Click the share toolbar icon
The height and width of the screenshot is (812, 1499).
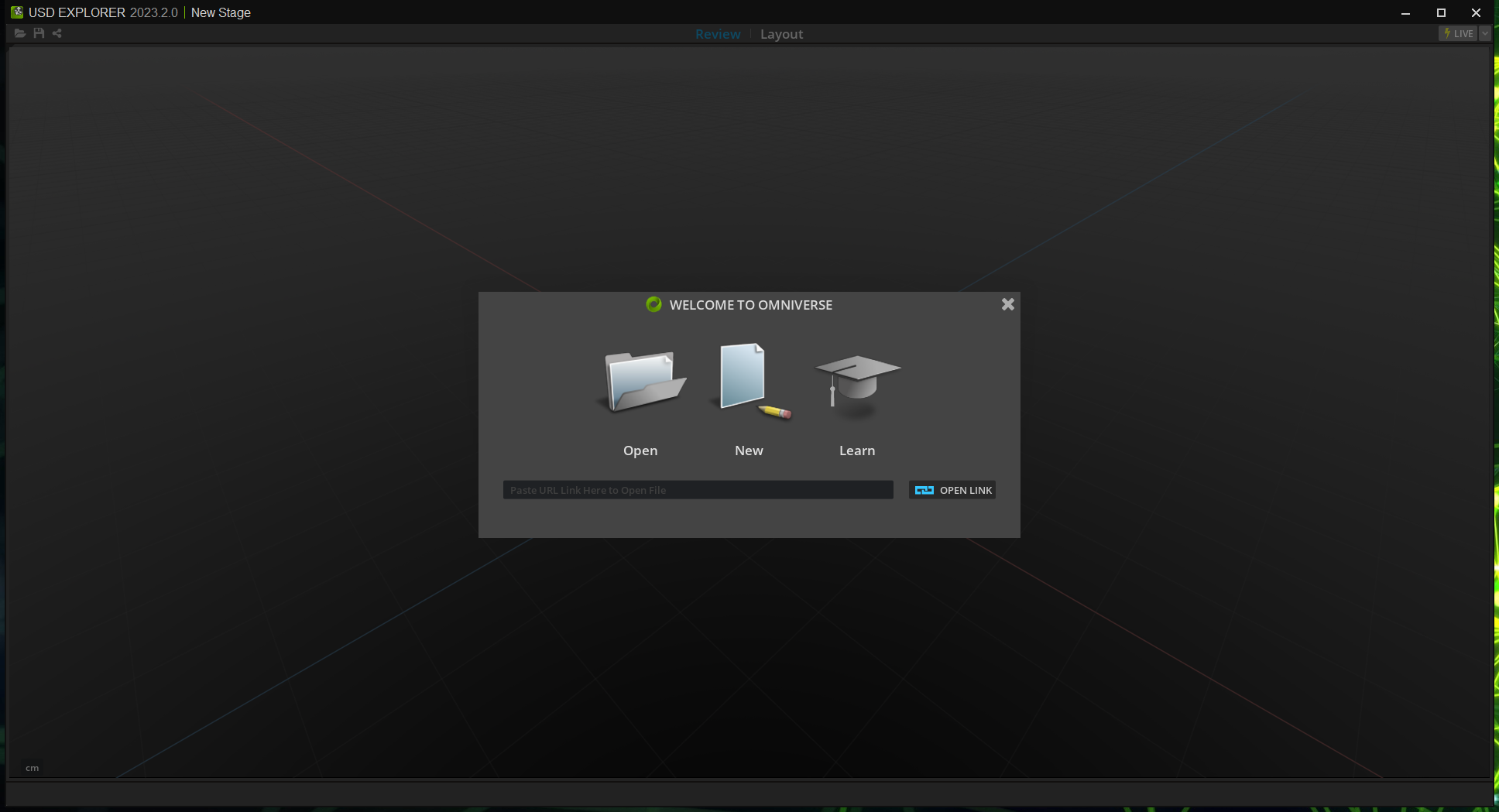[x=57, y=33]
